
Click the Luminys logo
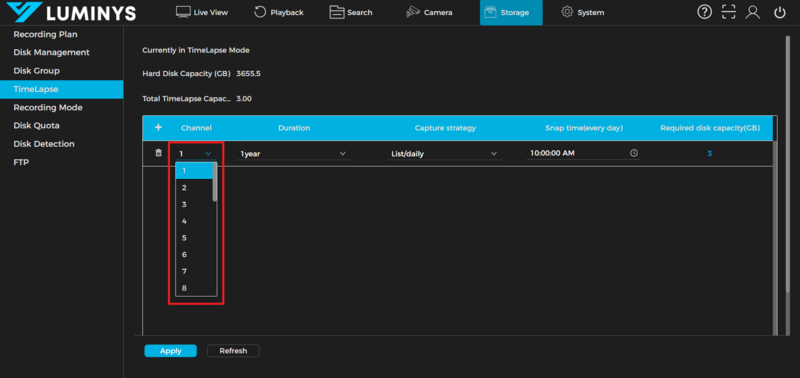click(x=71, y=12)
